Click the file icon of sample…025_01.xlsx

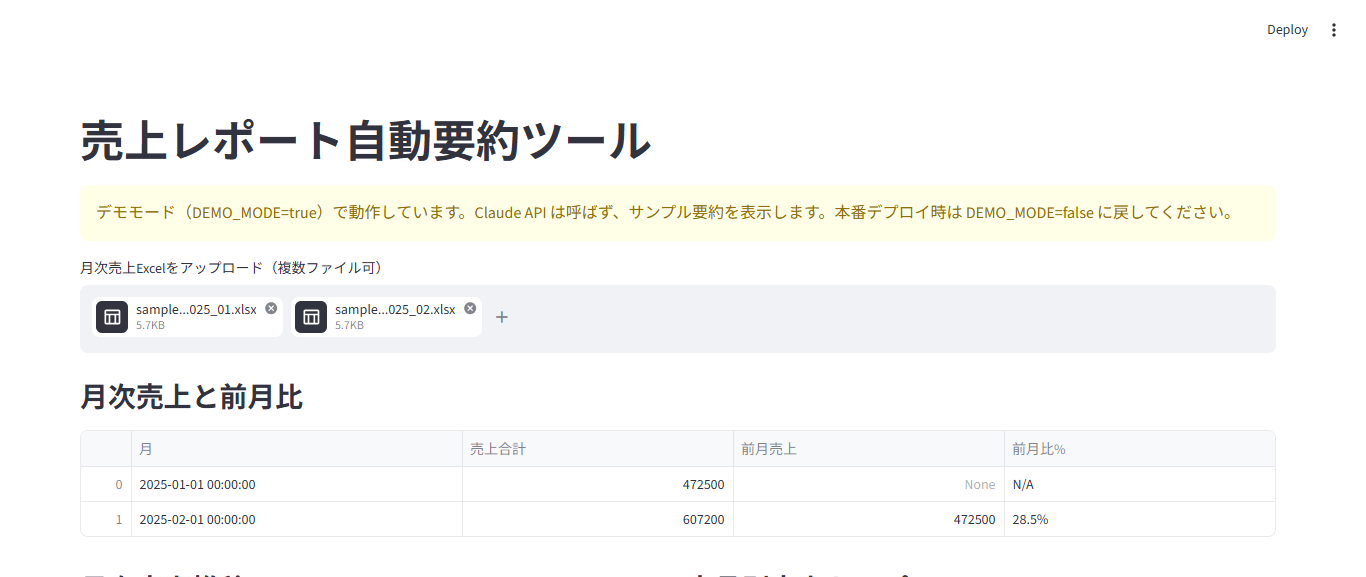[112, 317]
